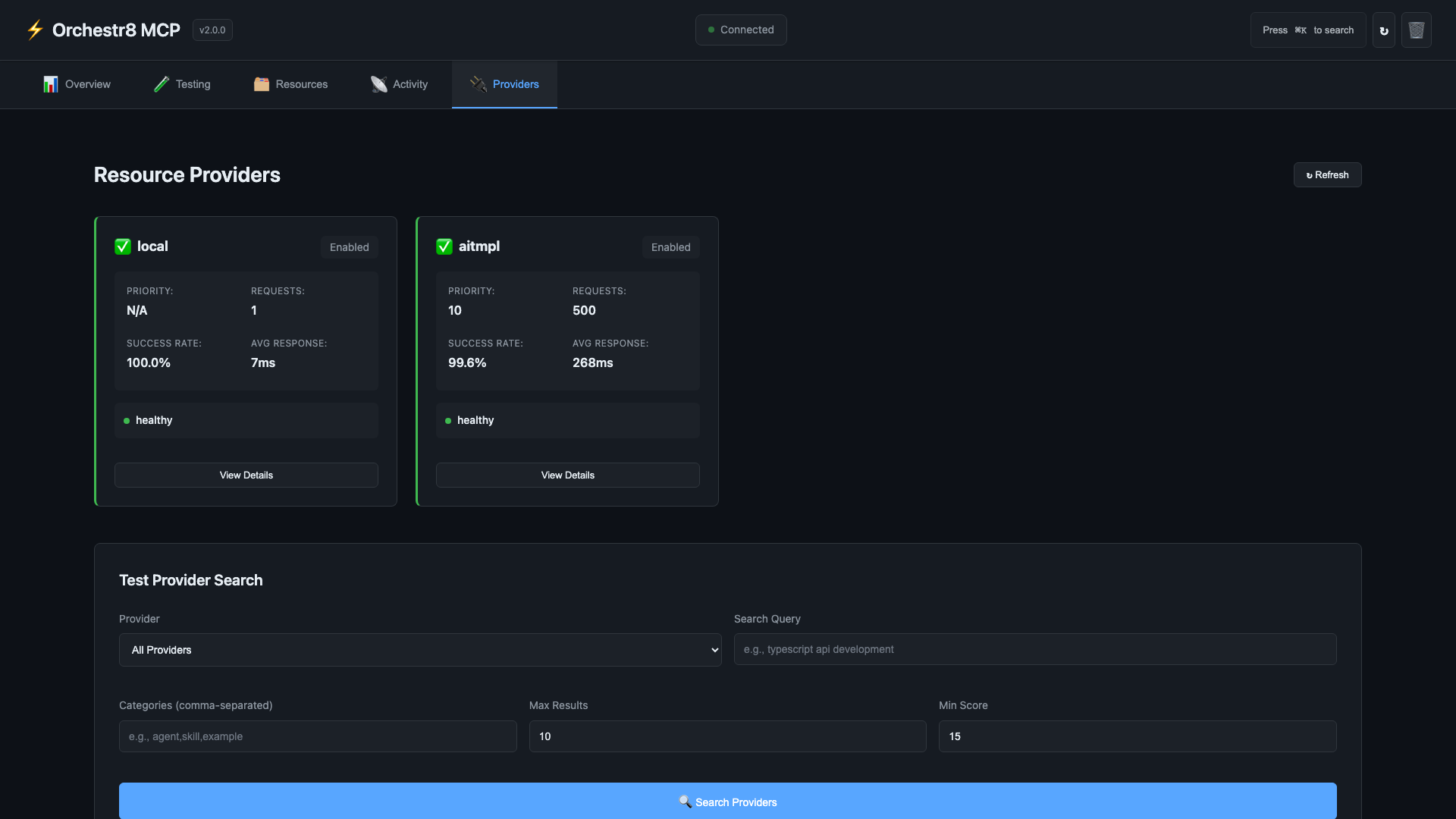1456x819 pixels.
Task: Click the green check icon beside local
Action: click(123, 246)
